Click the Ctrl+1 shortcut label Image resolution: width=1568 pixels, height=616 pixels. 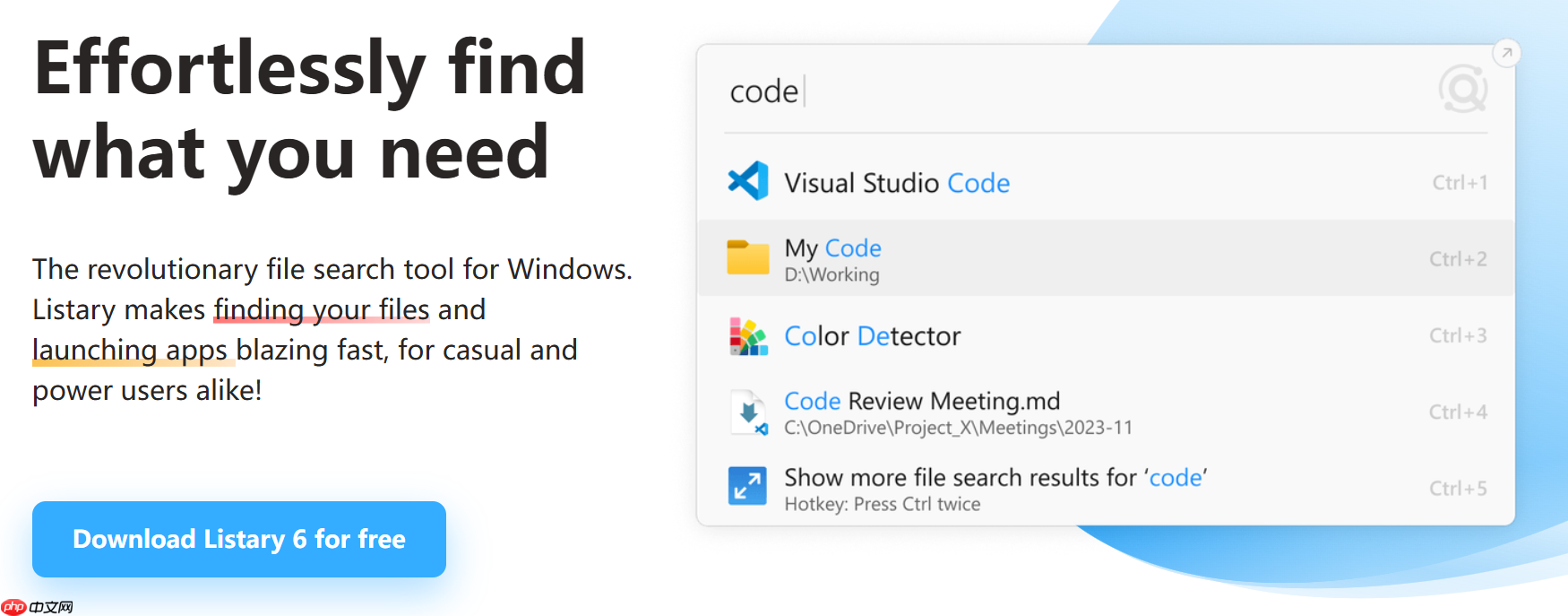(x=1460, y=183)
